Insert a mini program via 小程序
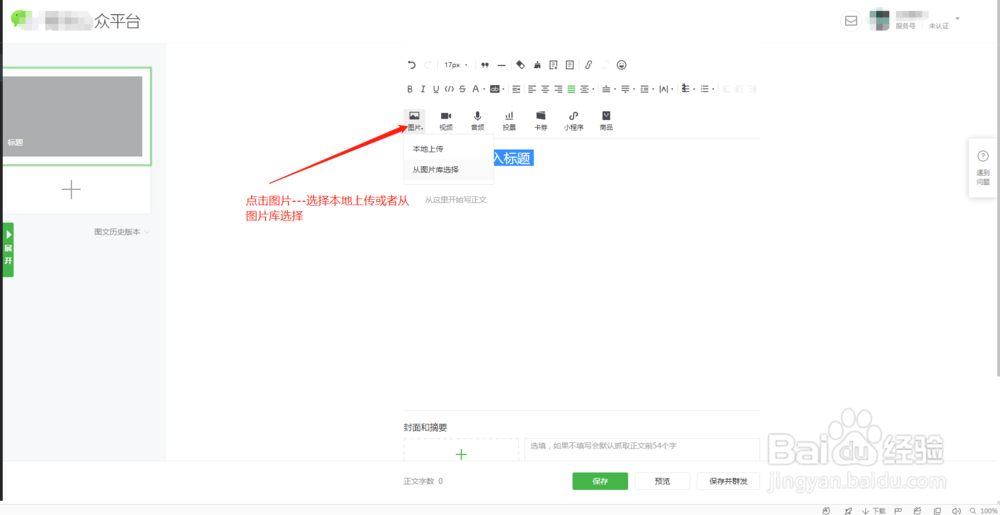 [573, 120]
